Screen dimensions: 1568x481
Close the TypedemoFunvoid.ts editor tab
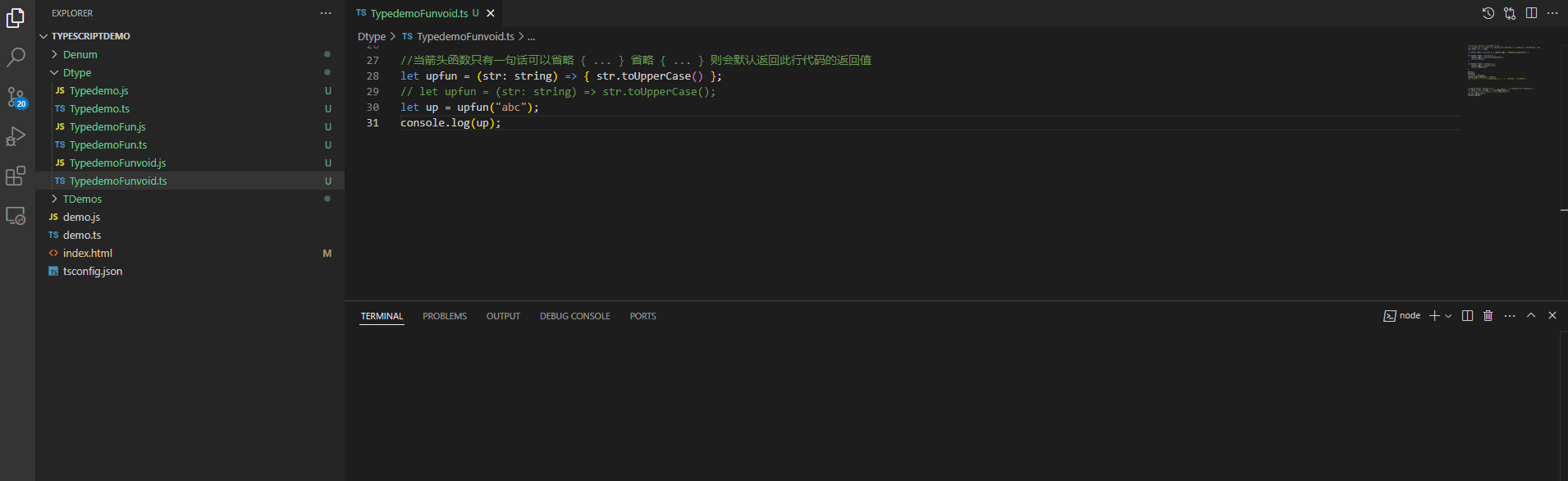tap(491, 13)
